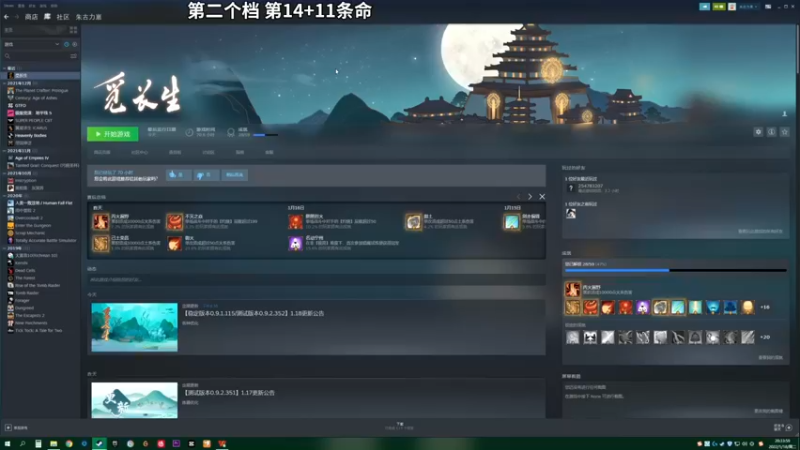This screenshot has width=800, height=450.
Task: Open Windows Start button
Action: [7, 444]
